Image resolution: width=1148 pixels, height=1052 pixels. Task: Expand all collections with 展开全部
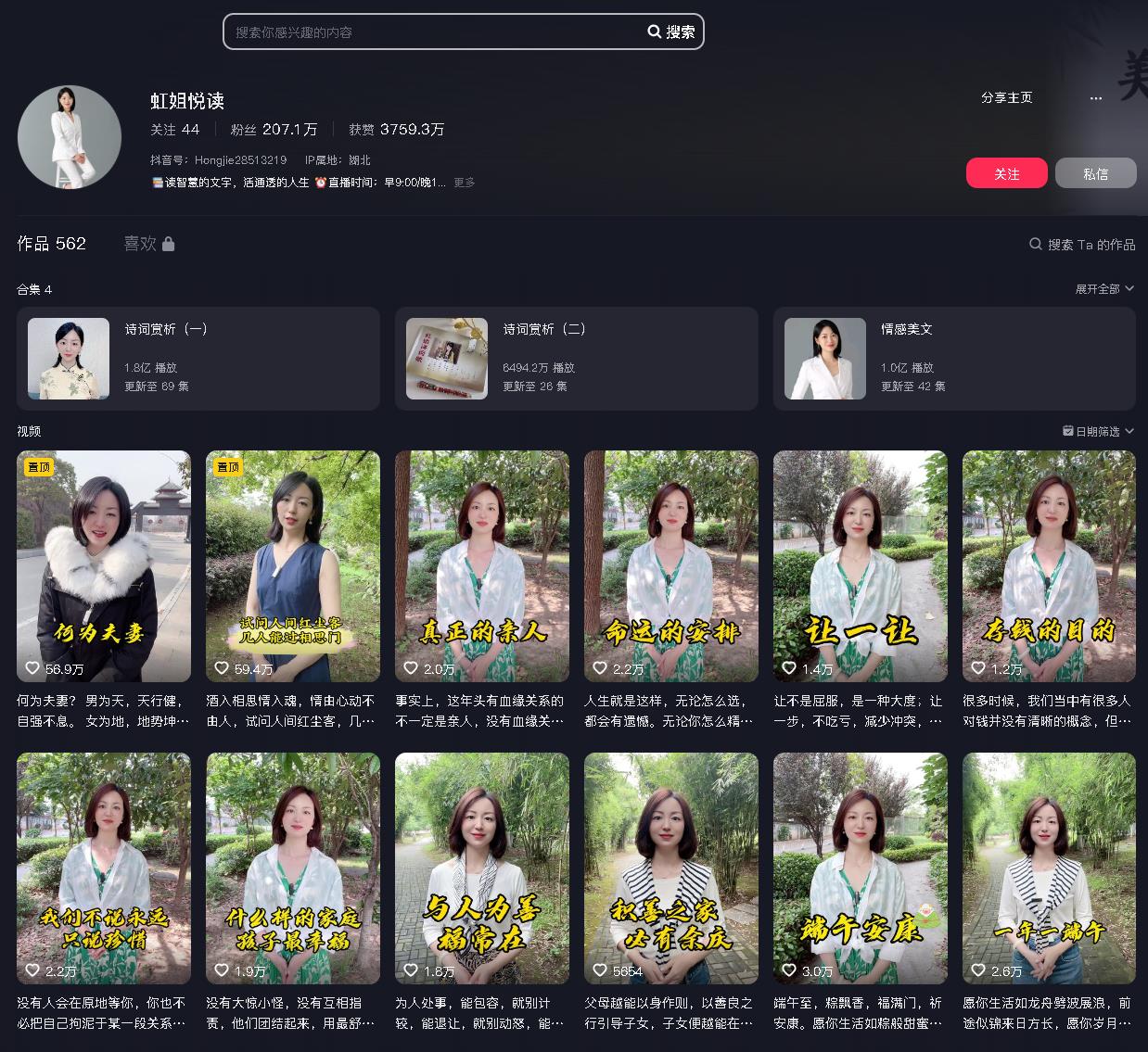1103,289
